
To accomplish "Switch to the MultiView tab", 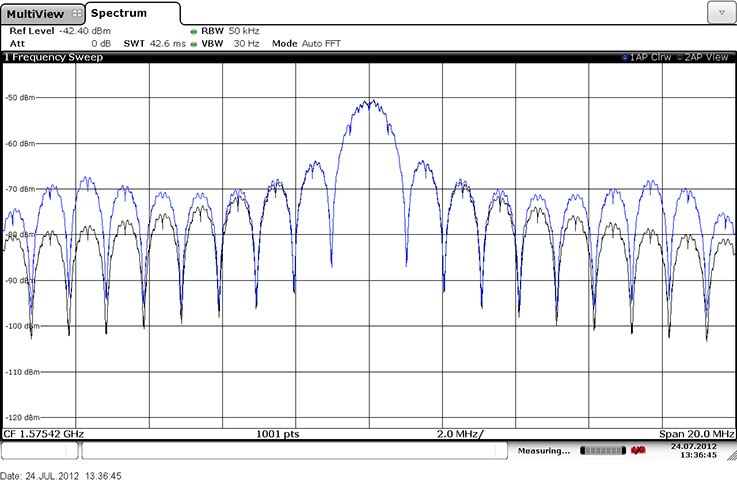I will tap(36, 13).
